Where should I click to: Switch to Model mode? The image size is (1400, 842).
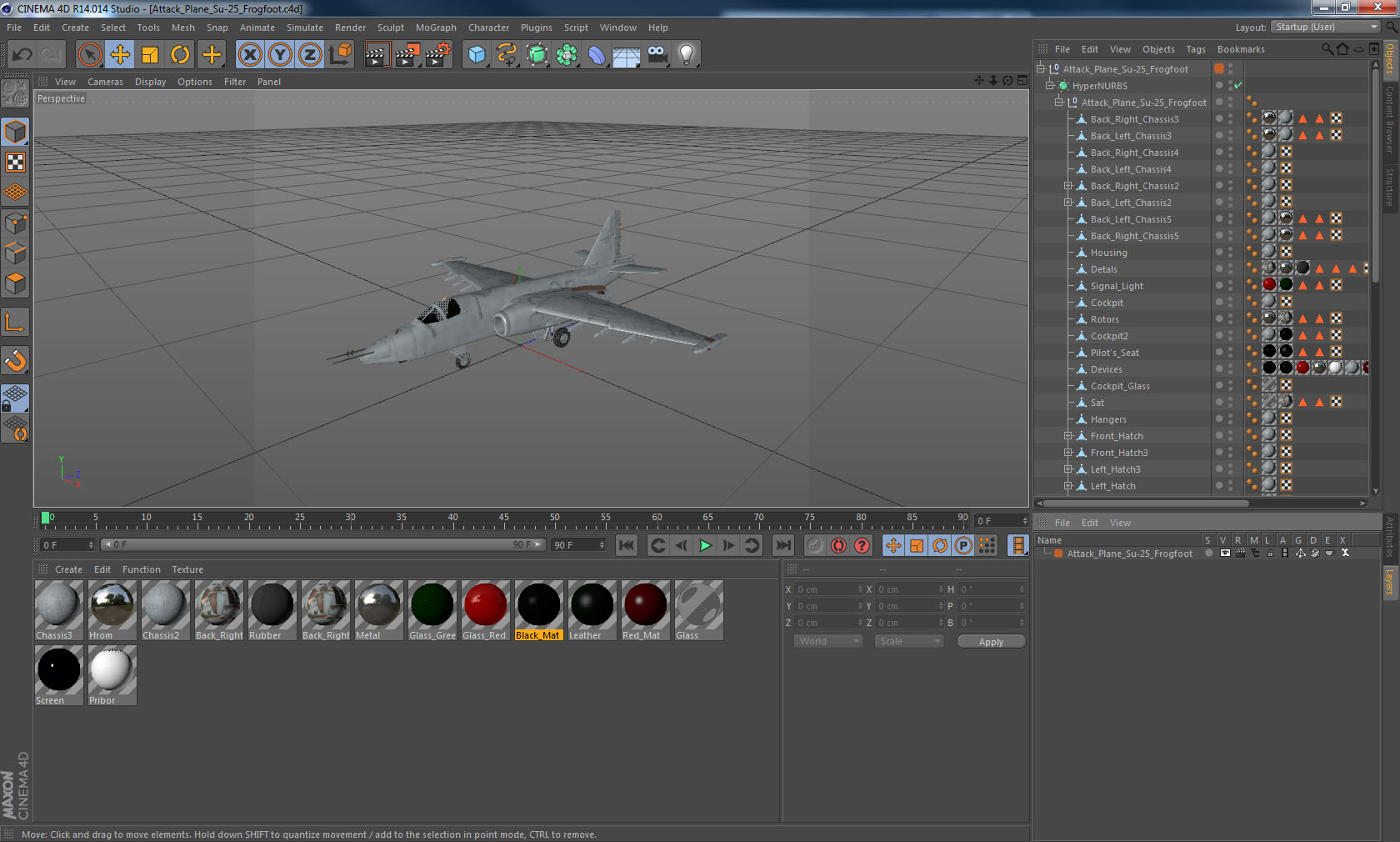(16, 132)
